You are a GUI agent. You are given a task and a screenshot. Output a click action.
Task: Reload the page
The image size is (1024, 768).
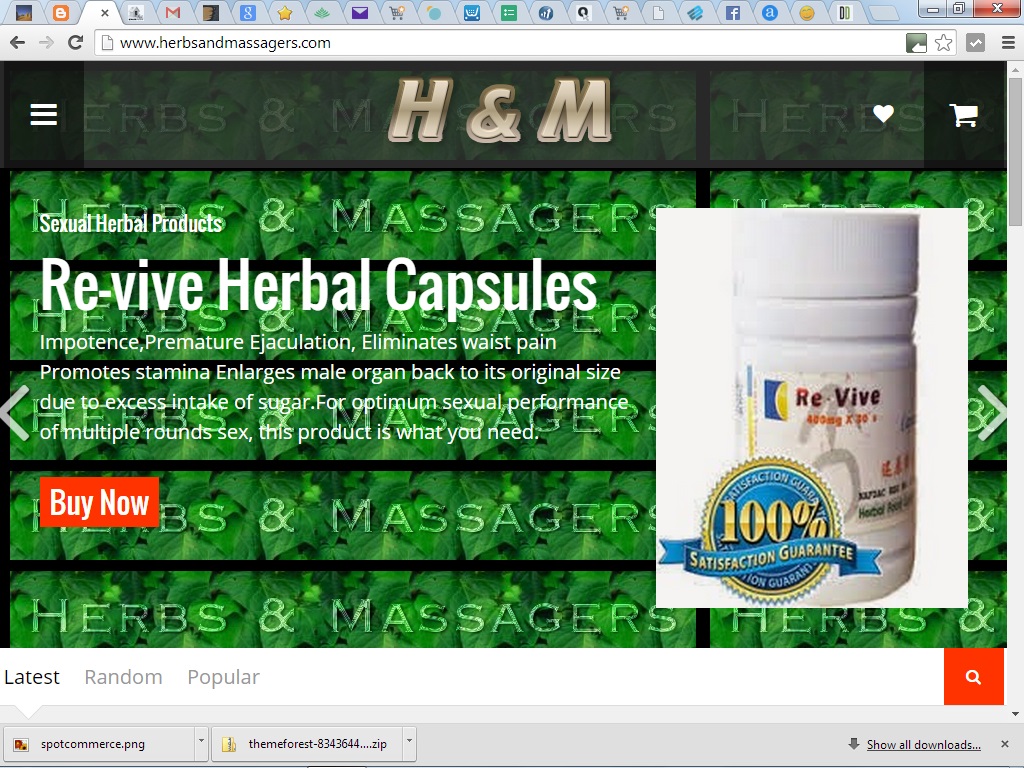[76, 43]
